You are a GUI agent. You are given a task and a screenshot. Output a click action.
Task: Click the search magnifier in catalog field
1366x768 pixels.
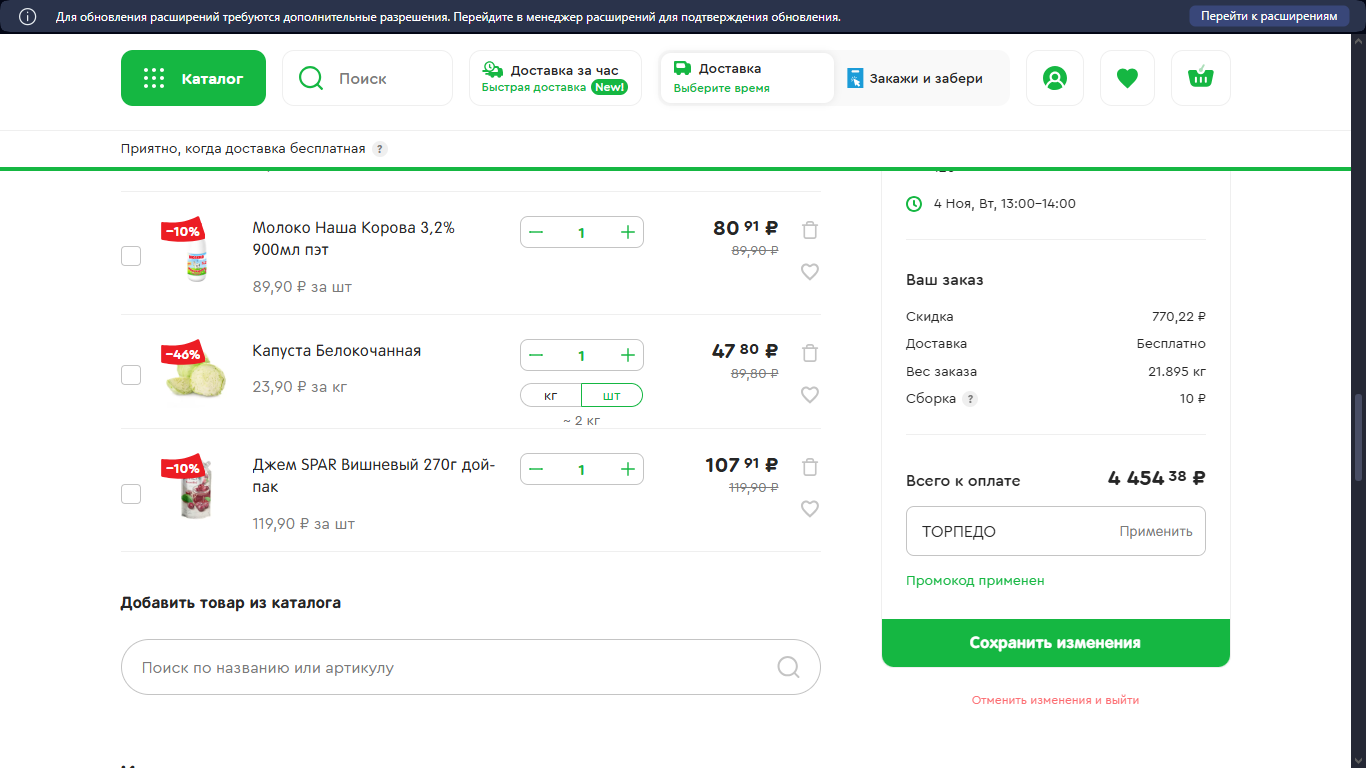click(788, 667)
